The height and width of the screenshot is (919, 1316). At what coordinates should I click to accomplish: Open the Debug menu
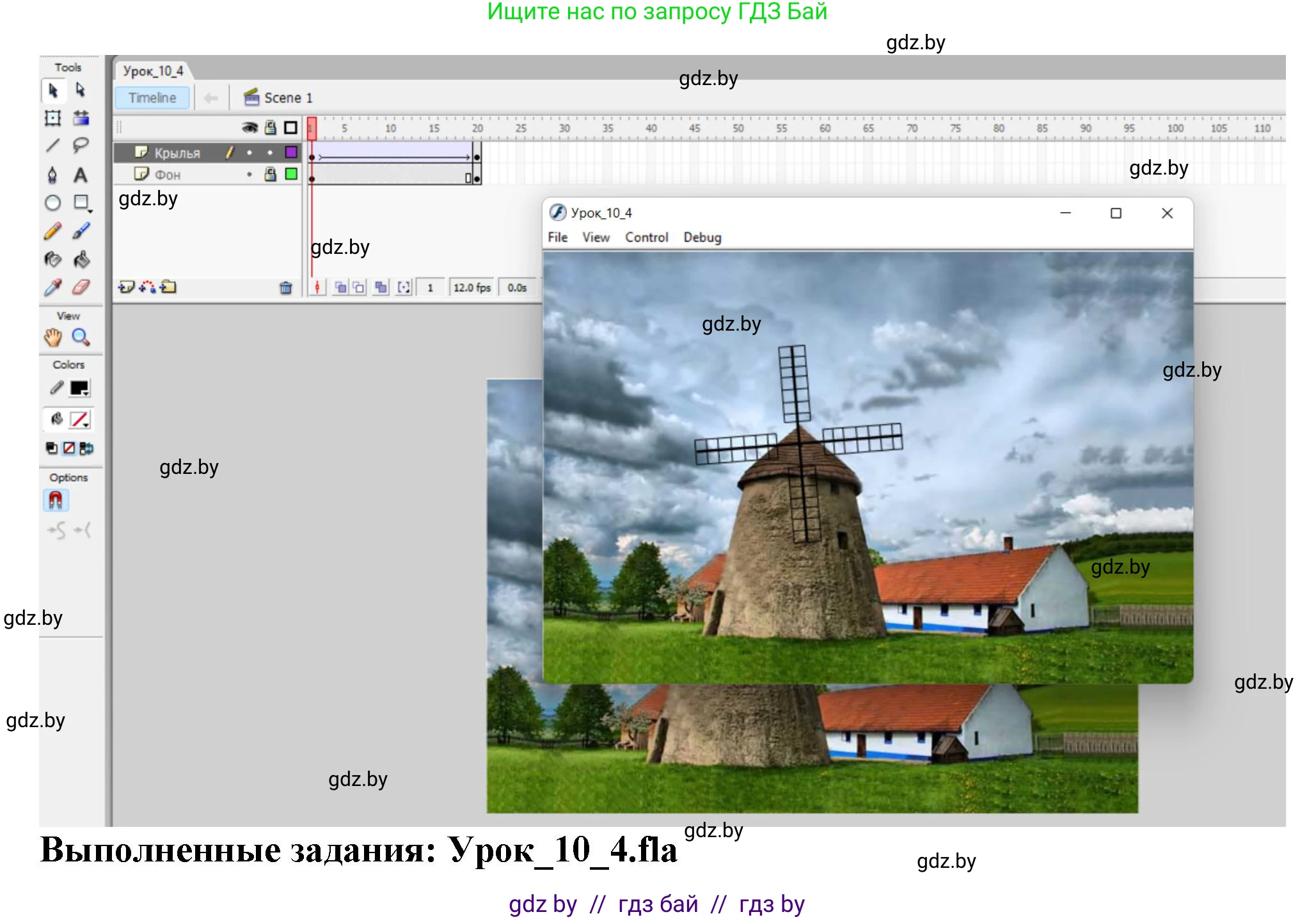(x=702, y=237)
